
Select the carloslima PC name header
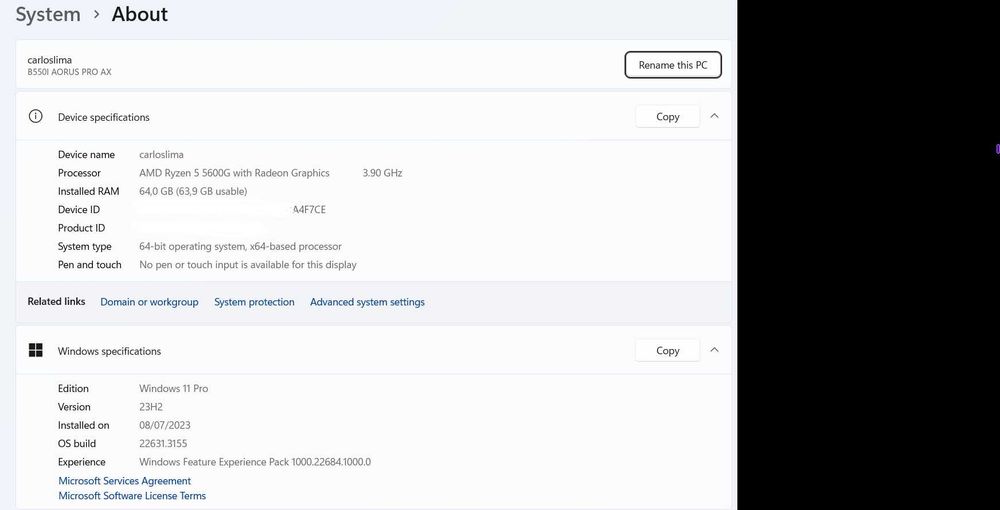tap(50, 60)
